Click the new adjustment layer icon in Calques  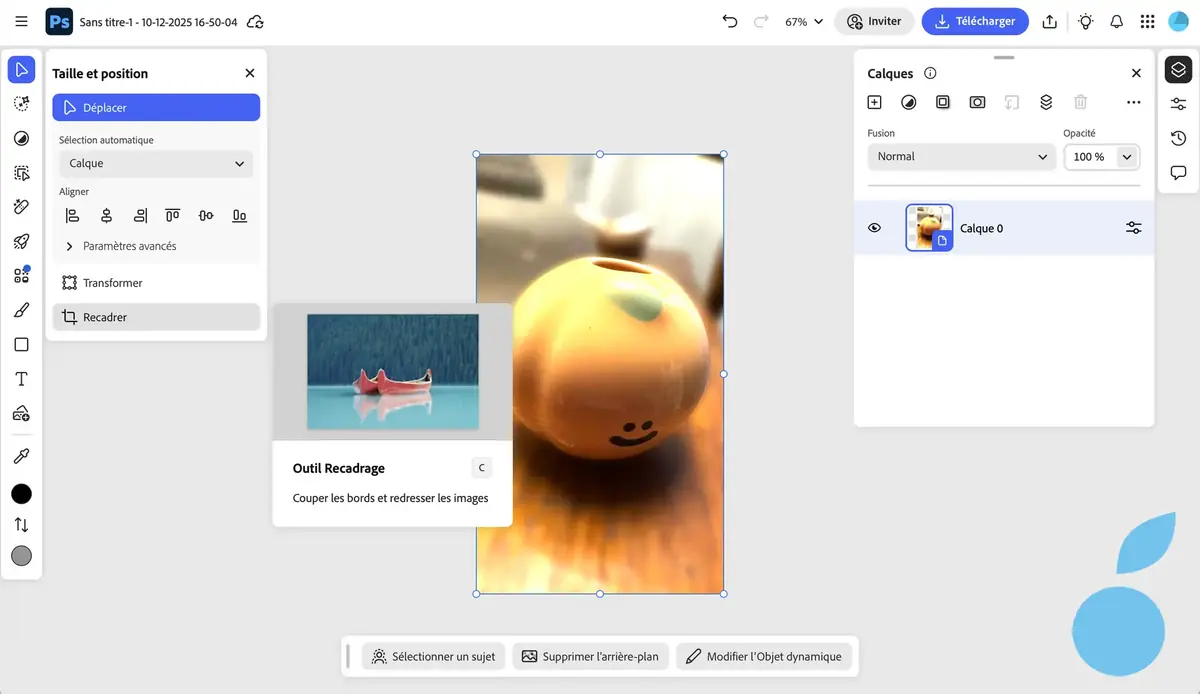pyautogui.click(x=908, y=101)
